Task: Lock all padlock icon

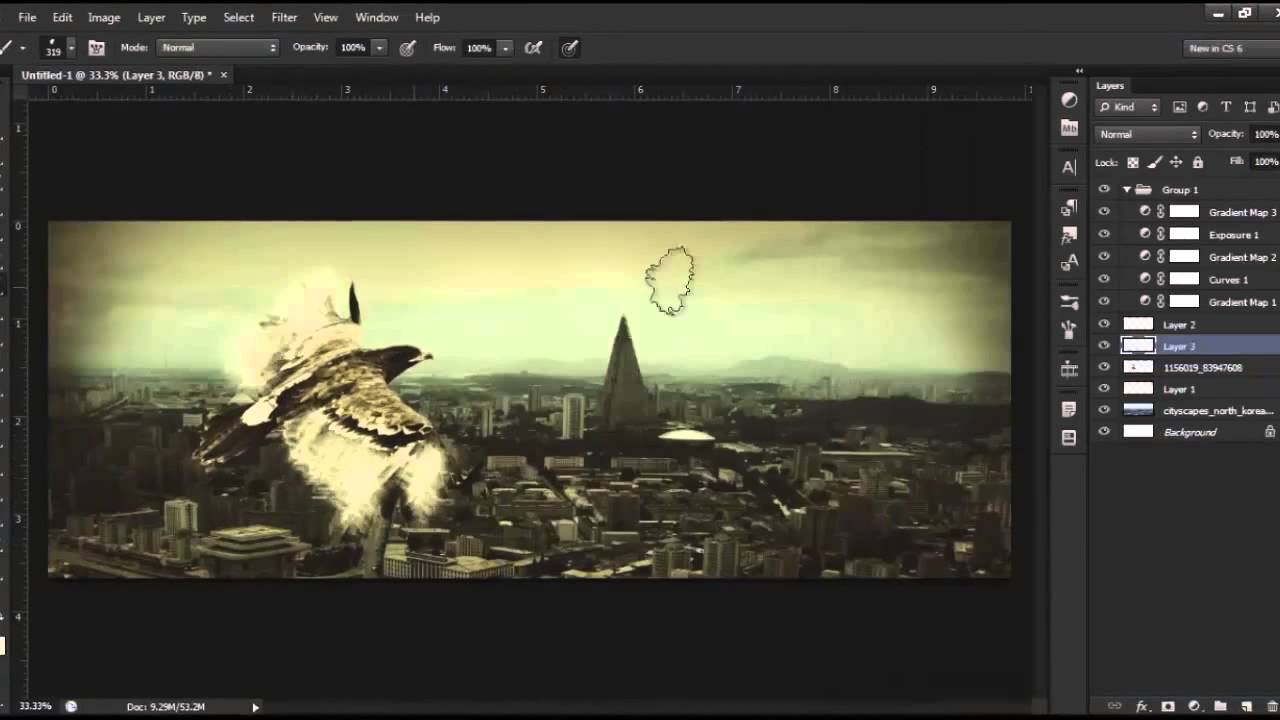Action: pos(1198,162)
